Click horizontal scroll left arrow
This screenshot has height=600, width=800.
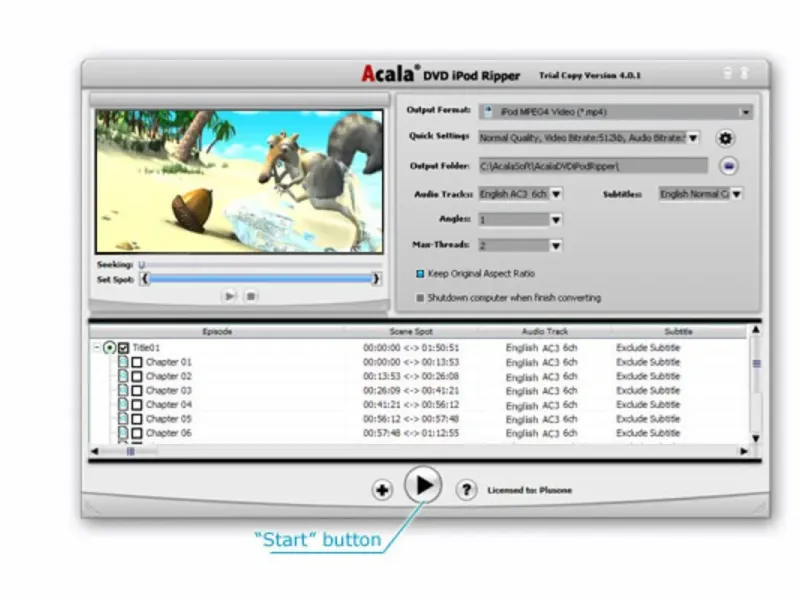(95, 452)
